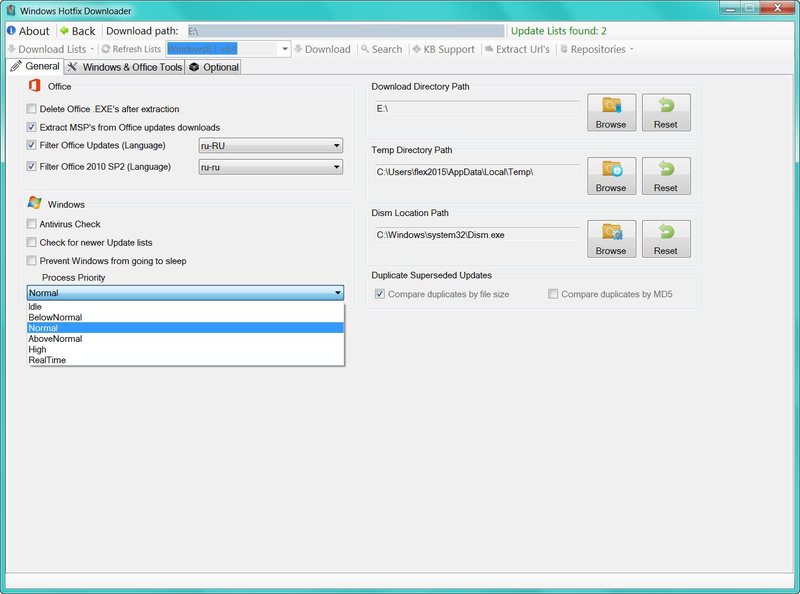This screenshot has width=800, height=594.
Task: Uncheck Extract MSP's from Office updates
Action: (32, 127)
